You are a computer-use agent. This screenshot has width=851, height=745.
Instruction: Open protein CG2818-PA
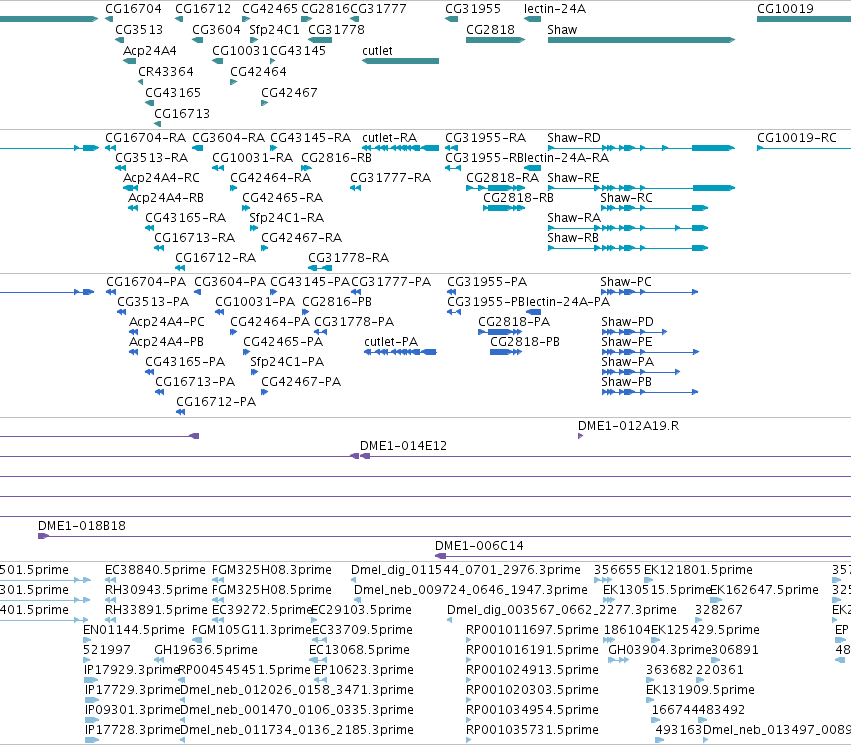[514, 322]
